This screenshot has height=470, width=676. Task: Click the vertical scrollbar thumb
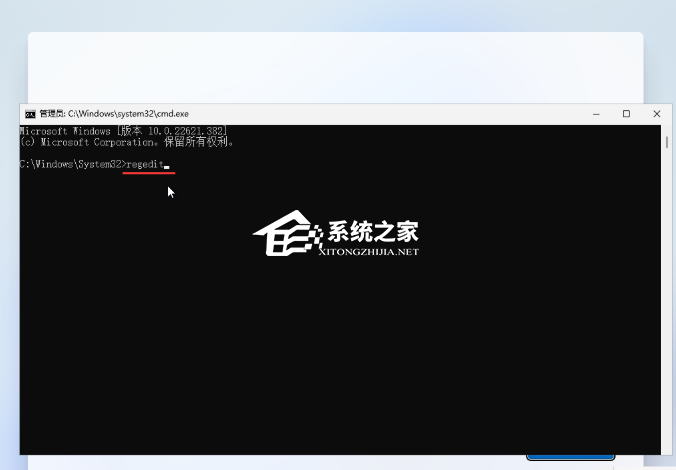(x=667, y=144)
